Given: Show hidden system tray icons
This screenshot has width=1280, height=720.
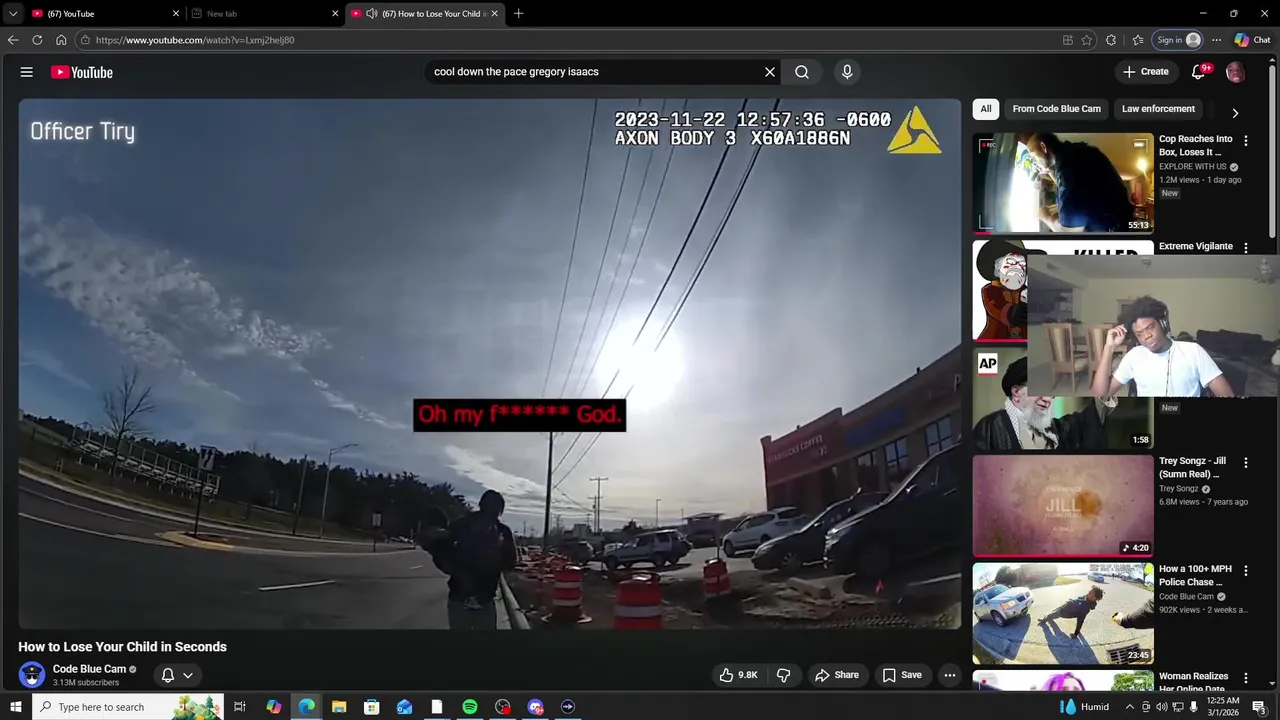Looking at the screenshot, I should click(x=1130, y=707).
